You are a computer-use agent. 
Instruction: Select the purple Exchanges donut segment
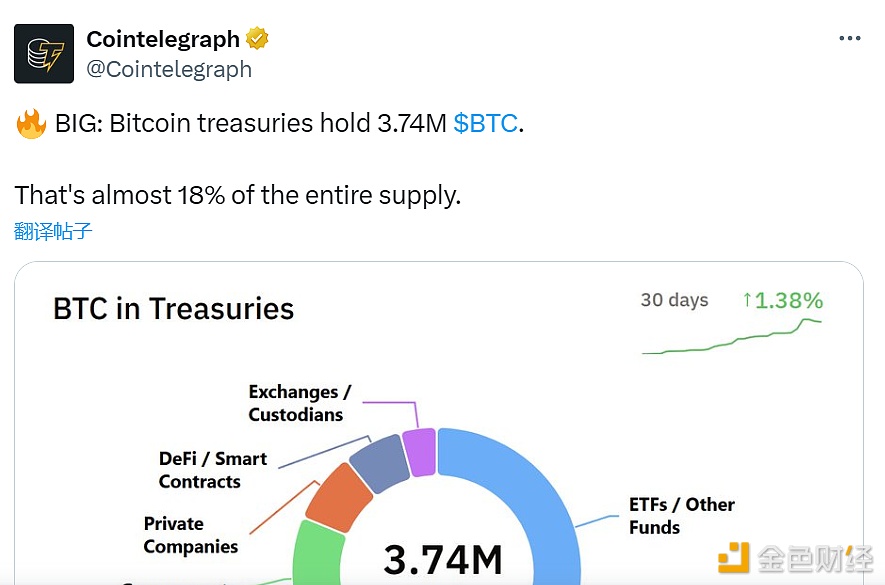(x=419, y=452)
